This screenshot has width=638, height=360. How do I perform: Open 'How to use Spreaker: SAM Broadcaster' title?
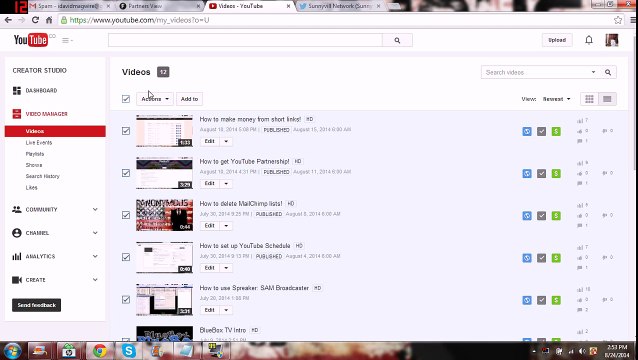[254, 288]
